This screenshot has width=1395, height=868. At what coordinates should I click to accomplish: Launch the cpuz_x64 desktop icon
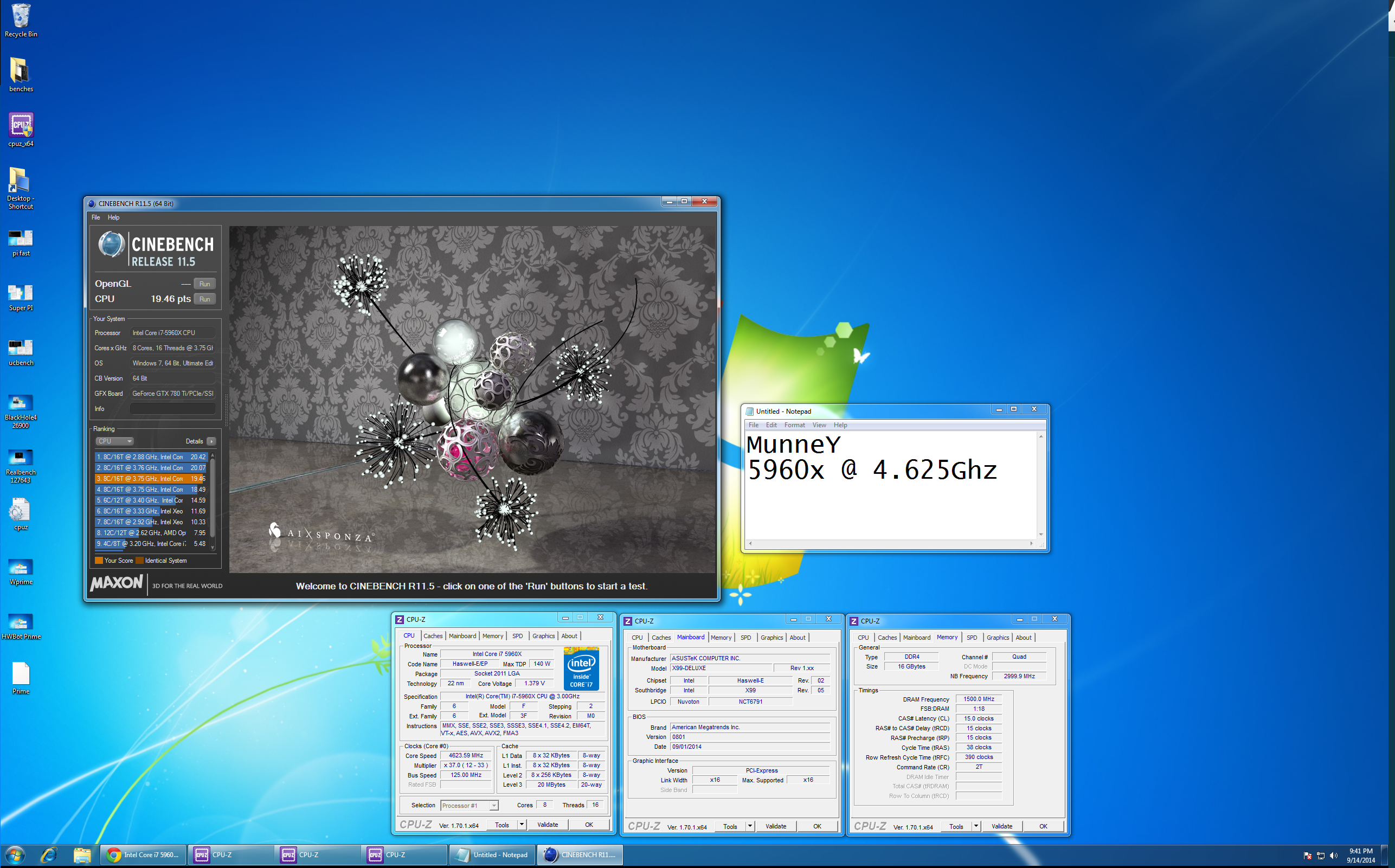(x=21, y=130)
